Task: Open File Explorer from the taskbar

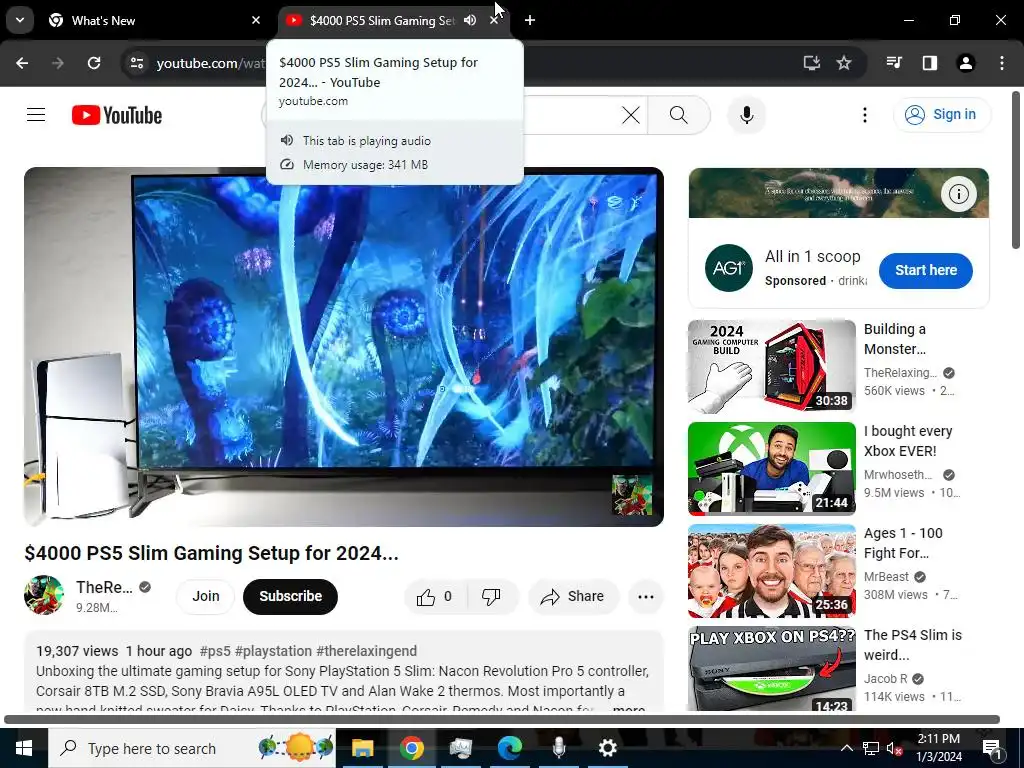Action: (x=362, y=748)
